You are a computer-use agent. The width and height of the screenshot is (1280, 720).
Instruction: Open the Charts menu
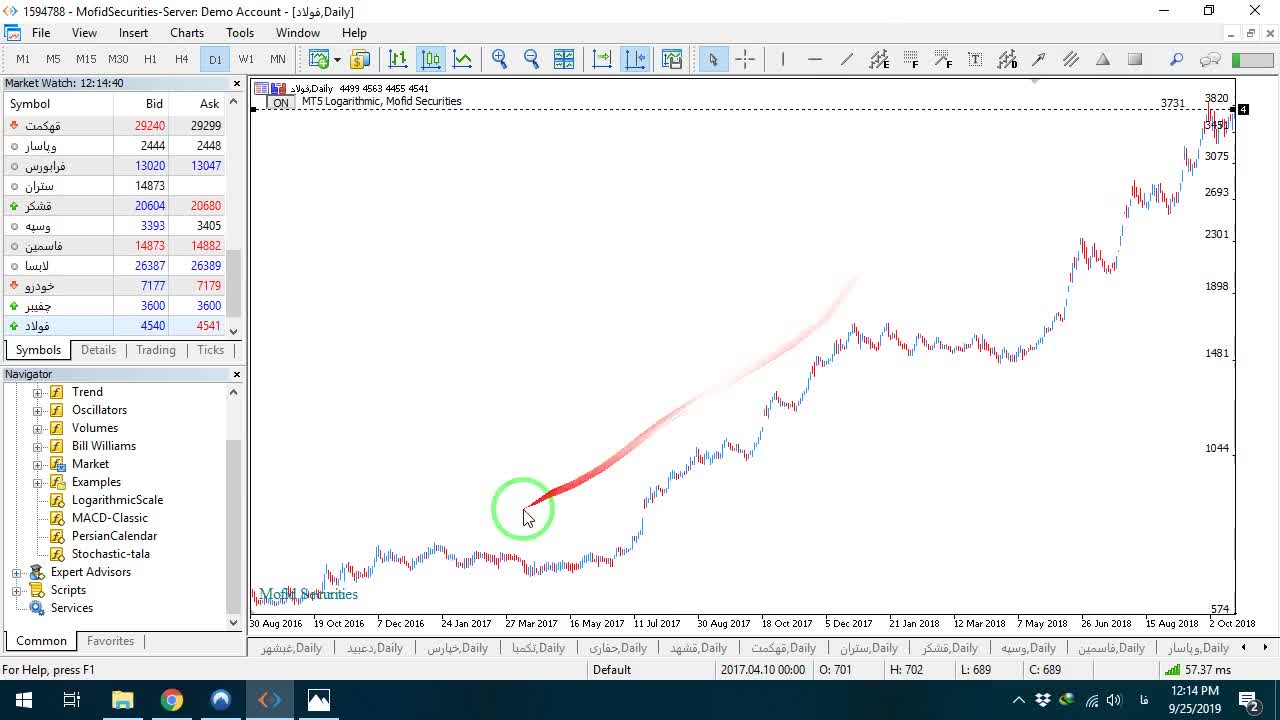click(x=187, y=33)
